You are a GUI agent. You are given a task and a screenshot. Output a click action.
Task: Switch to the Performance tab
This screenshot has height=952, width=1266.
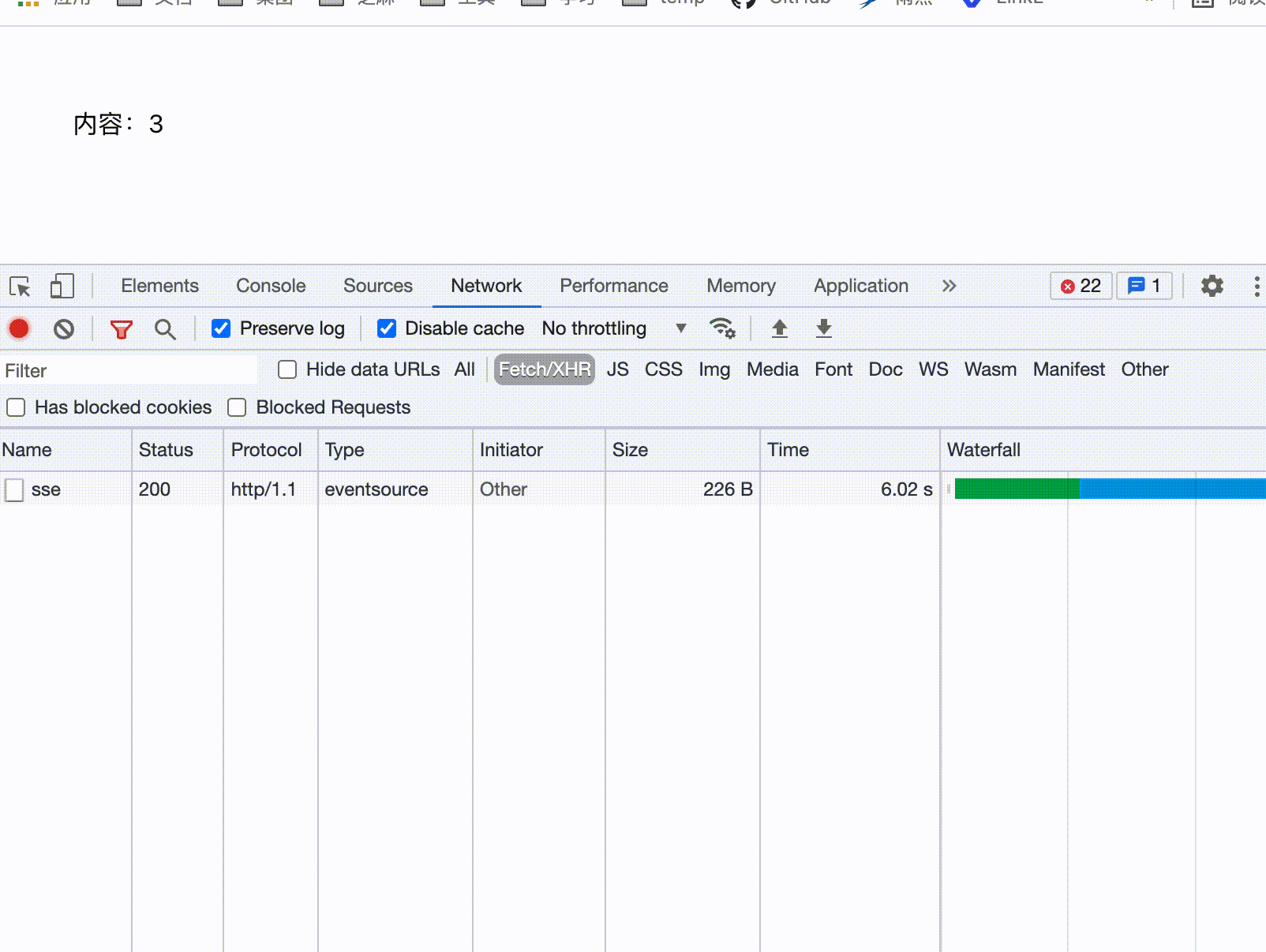coord(614,286)
